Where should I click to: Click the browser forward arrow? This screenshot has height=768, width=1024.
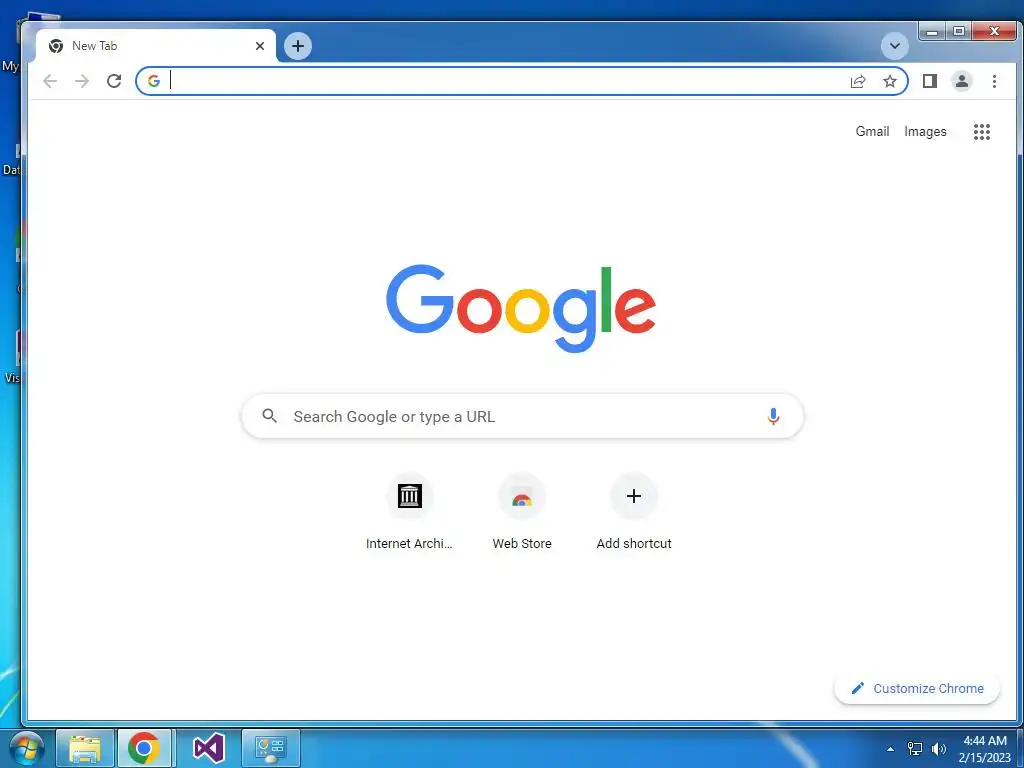[x=82, y=81]
